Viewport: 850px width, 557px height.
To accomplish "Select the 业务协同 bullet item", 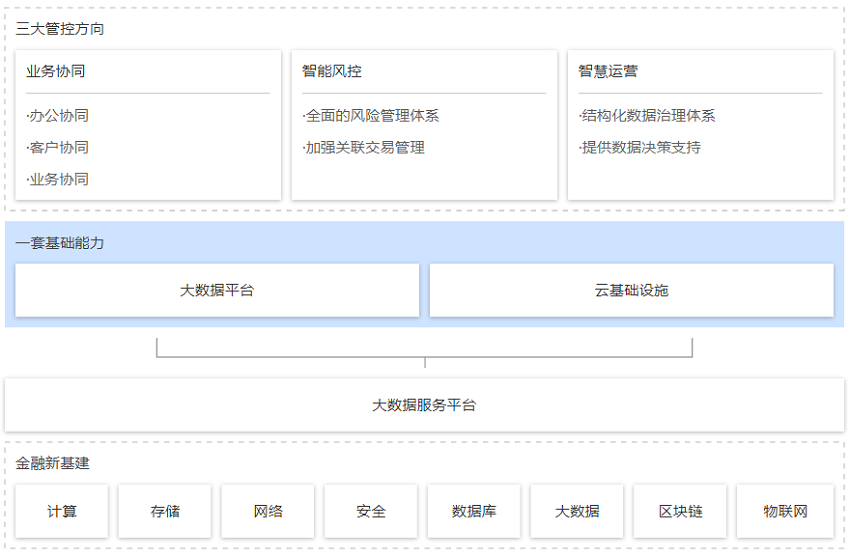I will [57, 179].
